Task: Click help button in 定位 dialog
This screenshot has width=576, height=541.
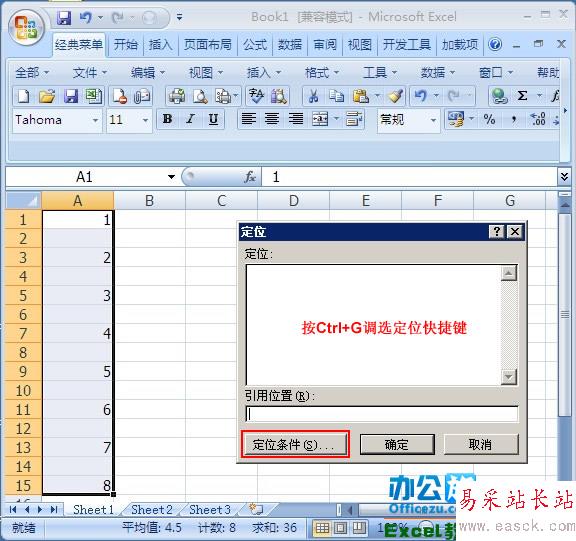Action: pyautogui.click(x=497, y=231)
